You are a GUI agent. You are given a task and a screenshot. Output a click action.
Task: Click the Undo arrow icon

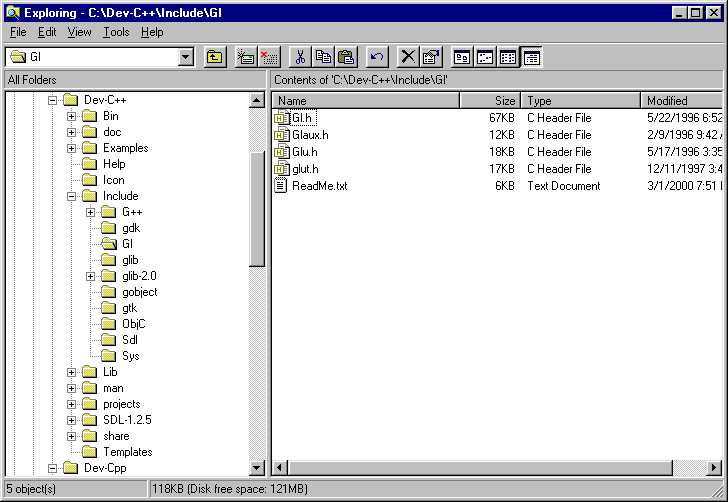pyautogui.click(x=377, y=57)
